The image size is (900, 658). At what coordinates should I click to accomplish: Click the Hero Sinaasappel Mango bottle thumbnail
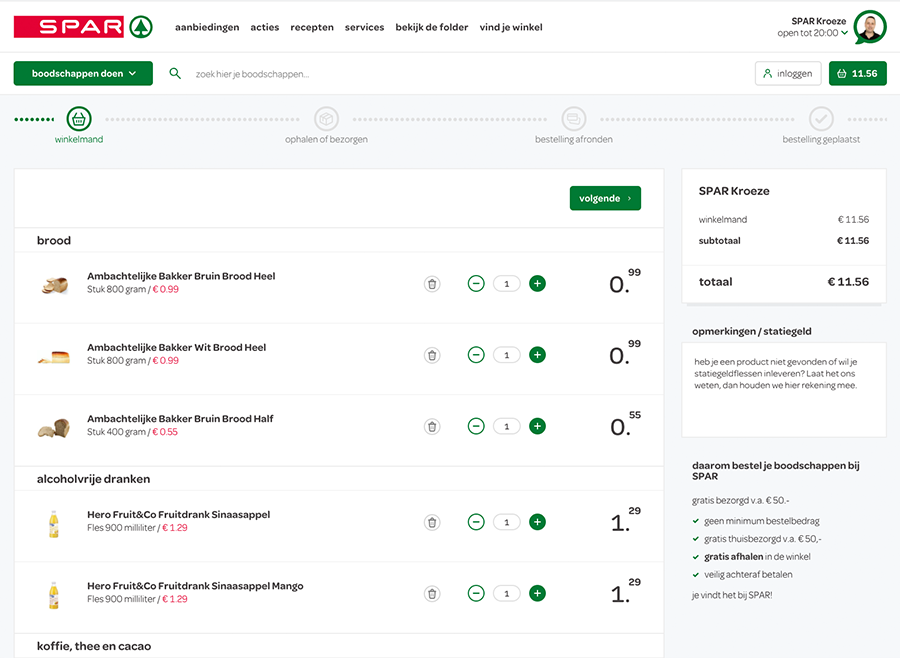pos(54,595)
